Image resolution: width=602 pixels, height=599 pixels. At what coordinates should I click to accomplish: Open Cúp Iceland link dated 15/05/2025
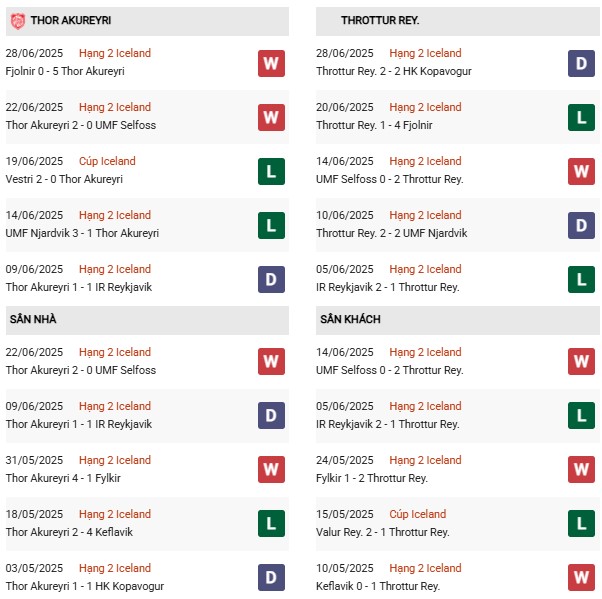[x=418, y=514]
